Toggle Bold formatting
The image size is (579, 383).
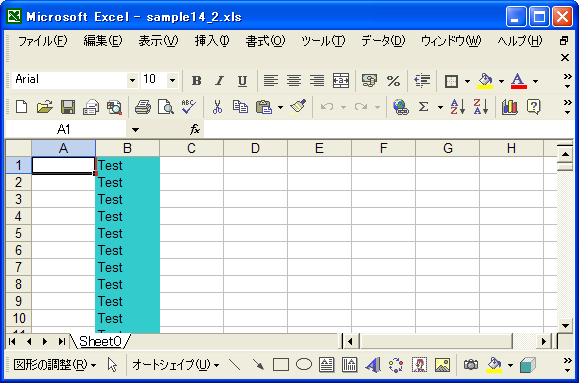(196, 81)
